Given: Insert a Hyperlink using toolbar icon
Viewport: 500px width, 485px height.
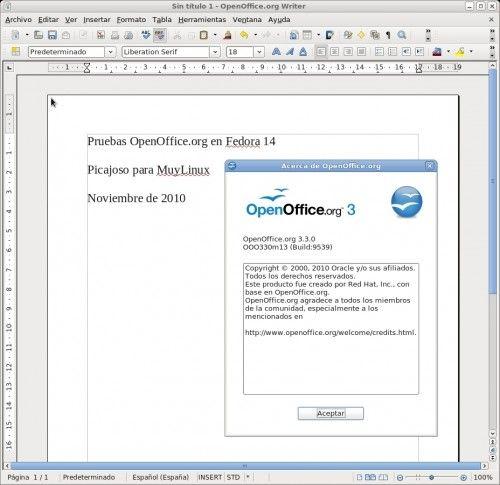Looking at the screenshot, I should click(x=294, y=35).
